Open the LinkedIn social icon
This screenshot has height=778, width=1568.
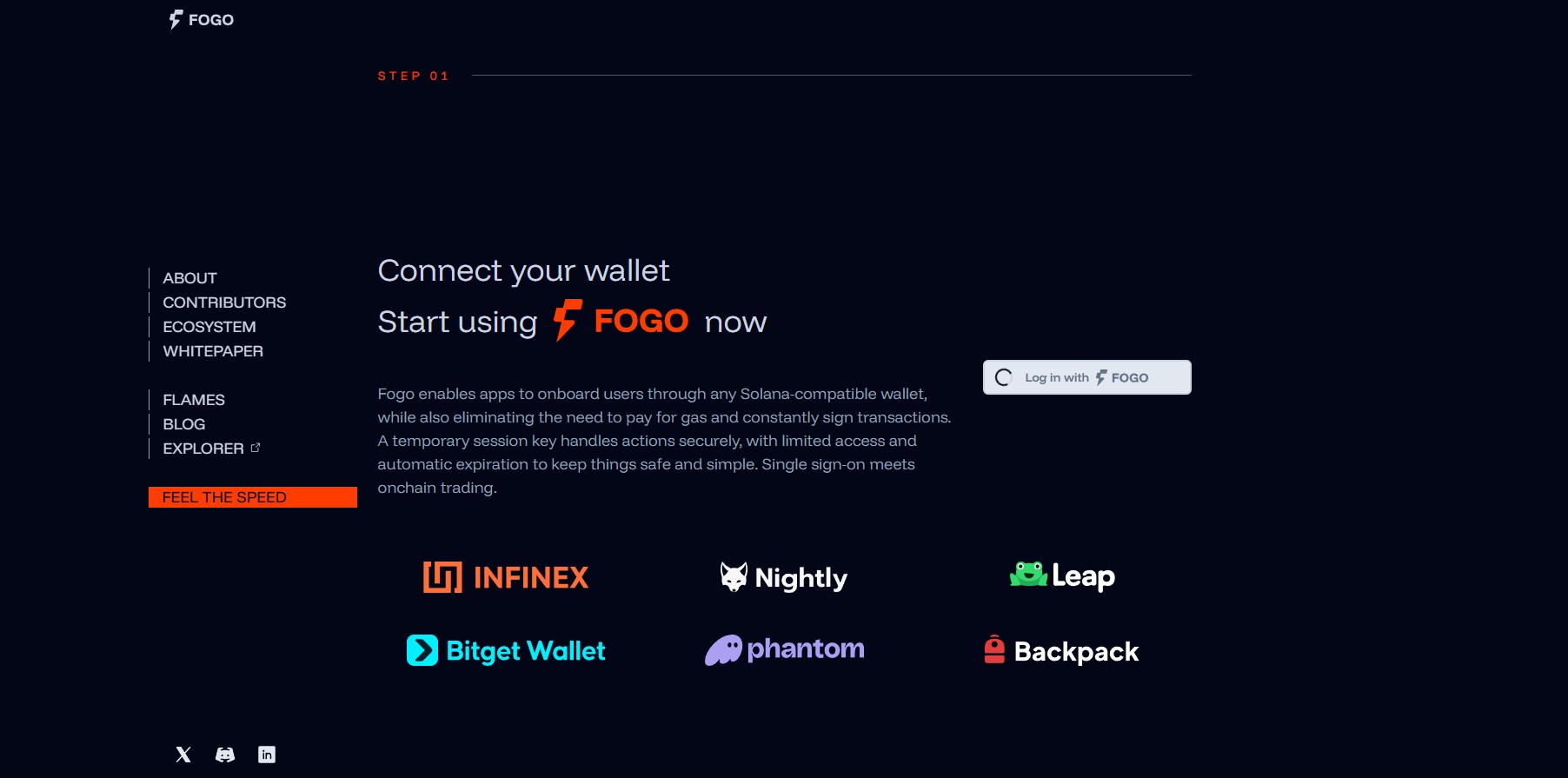pos(267,755)
